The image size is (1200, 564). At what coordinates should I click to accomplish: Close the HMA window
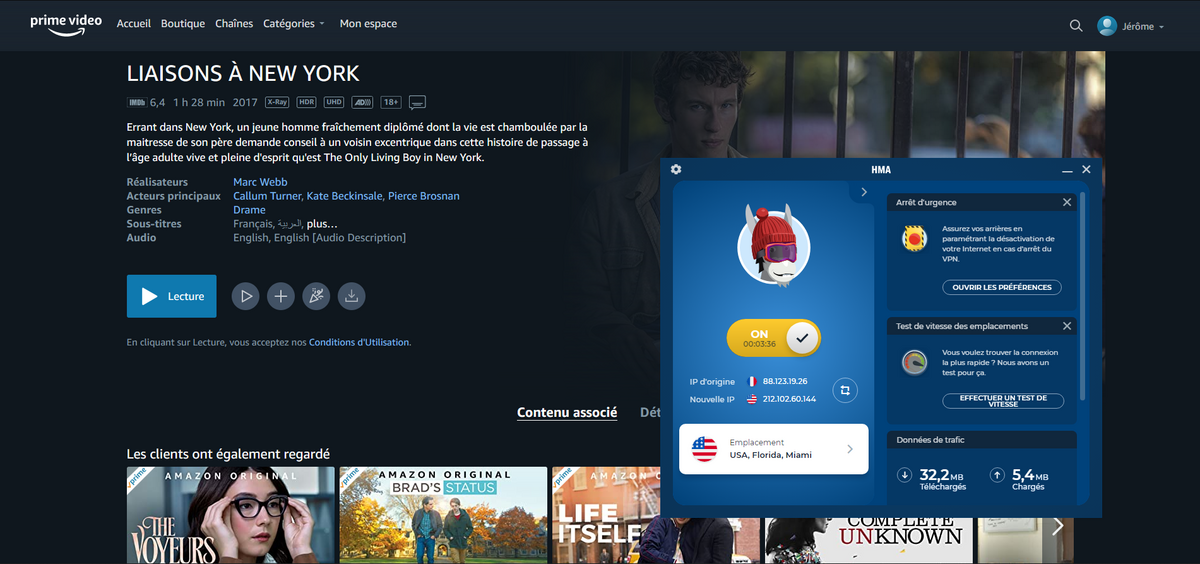point(1087,170)
